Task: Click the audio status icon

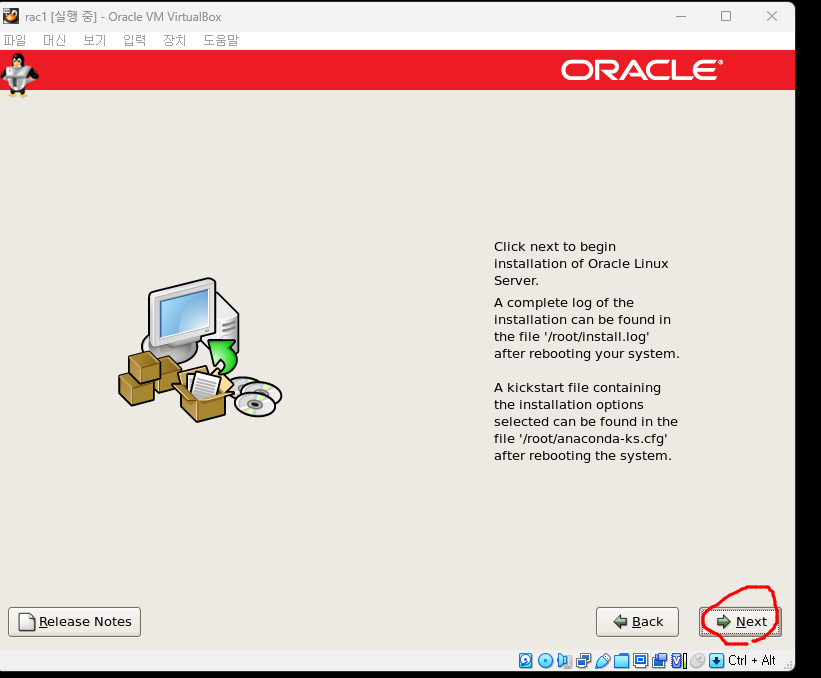Action: click(564, 661)
